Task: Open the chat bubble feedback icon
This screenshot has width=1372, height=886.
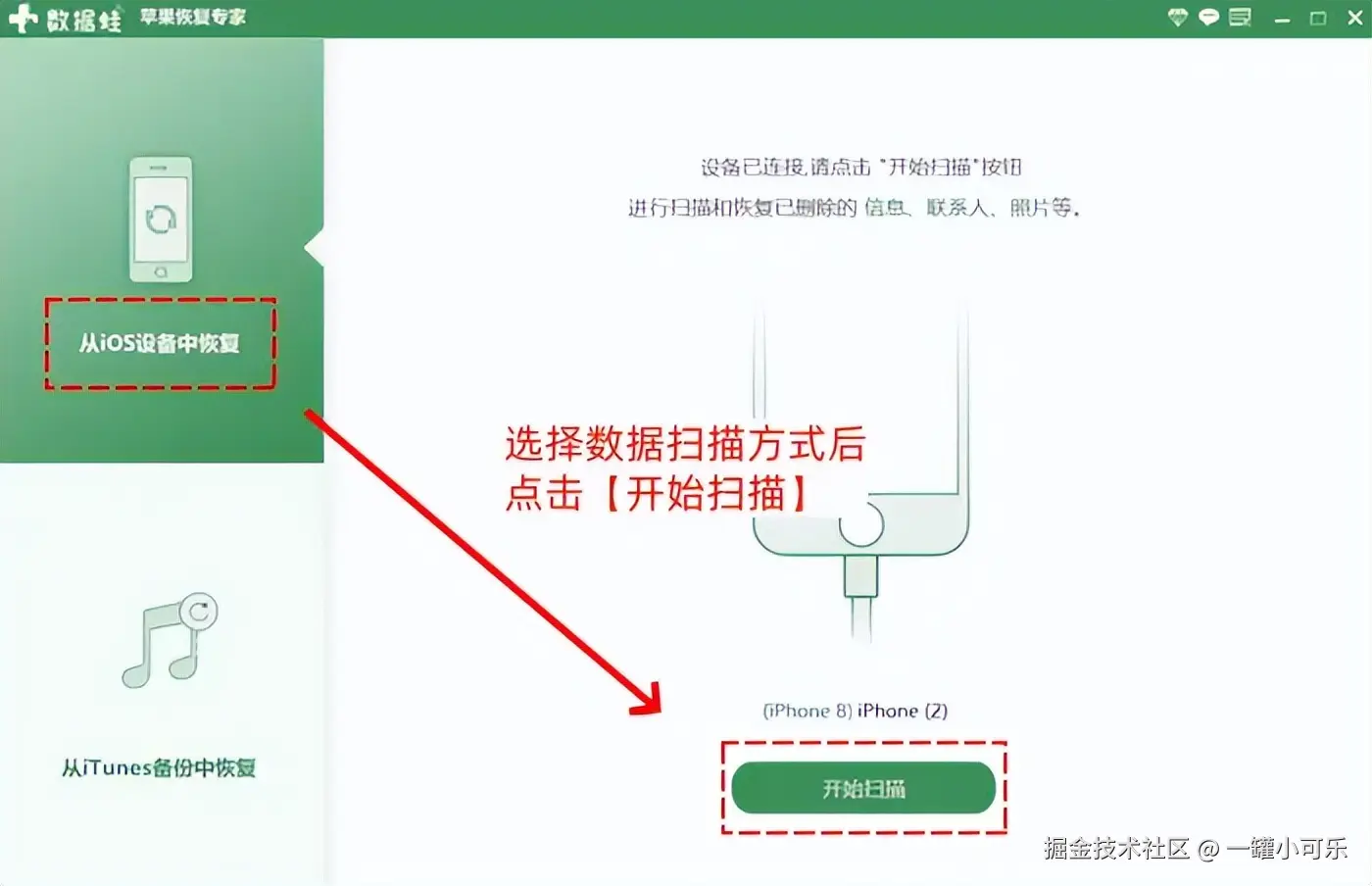Action: pyautogui.click(x=1208, y=17)
